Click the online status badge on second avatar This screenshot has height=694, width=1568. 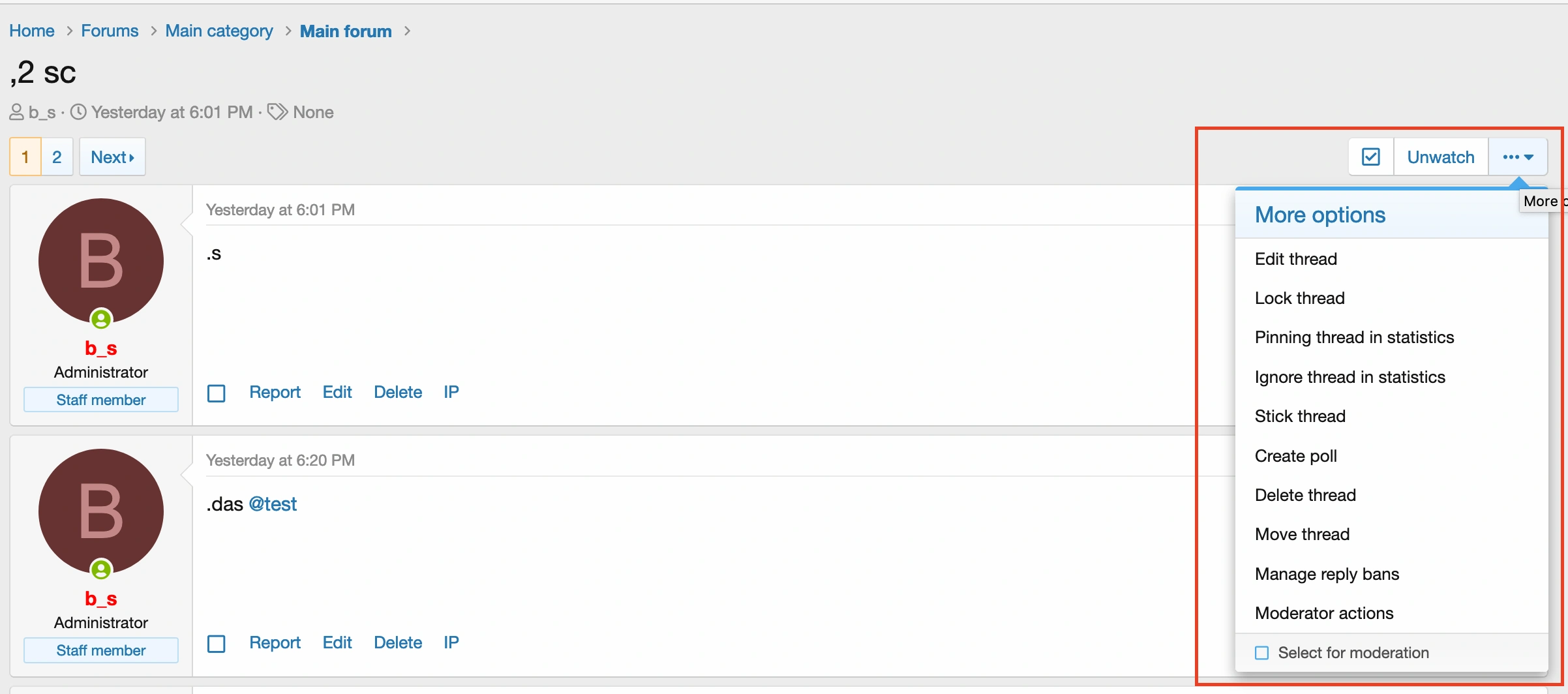101,569
